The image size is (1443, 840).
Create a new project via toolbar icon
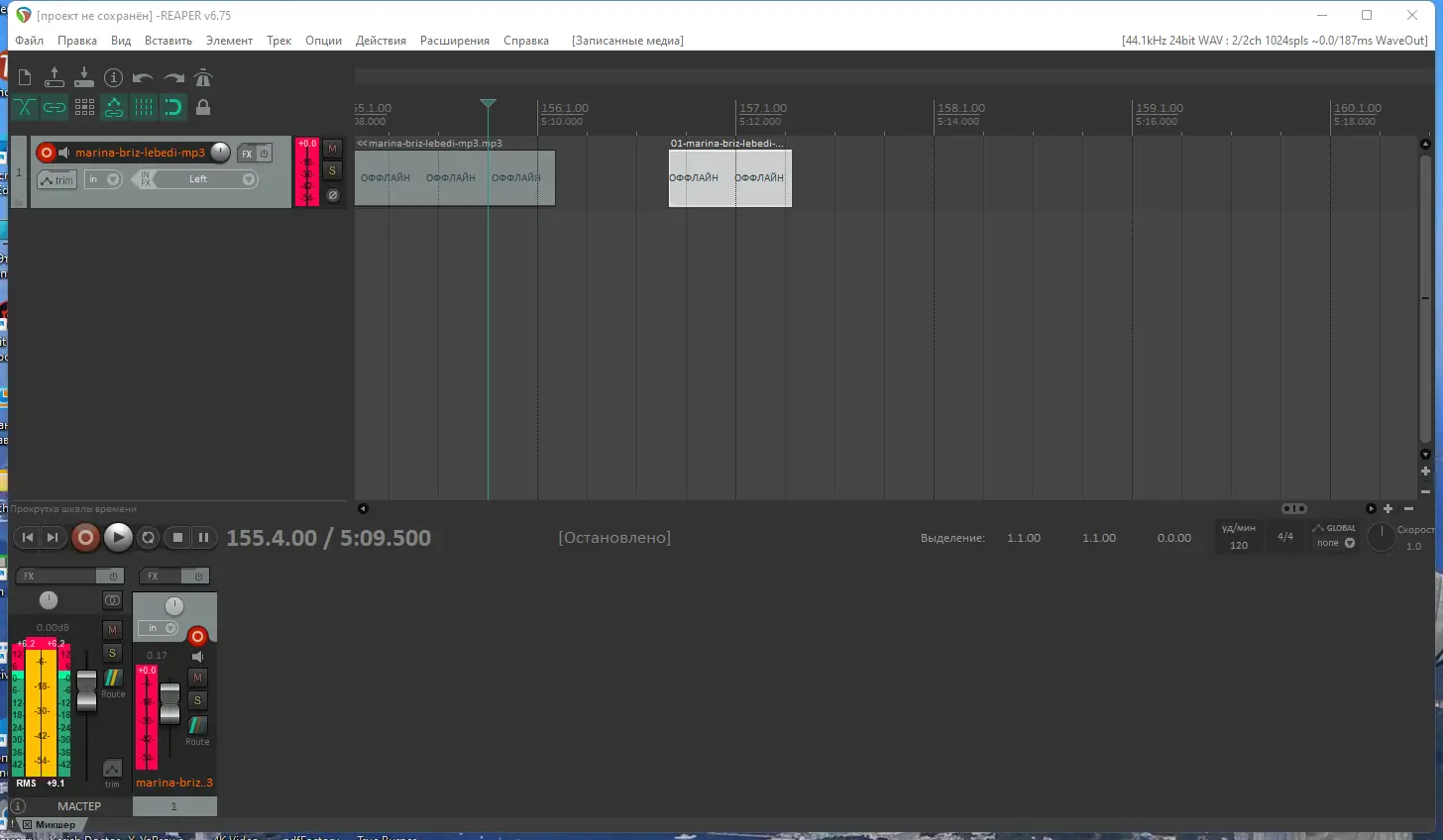coord(25,77)
